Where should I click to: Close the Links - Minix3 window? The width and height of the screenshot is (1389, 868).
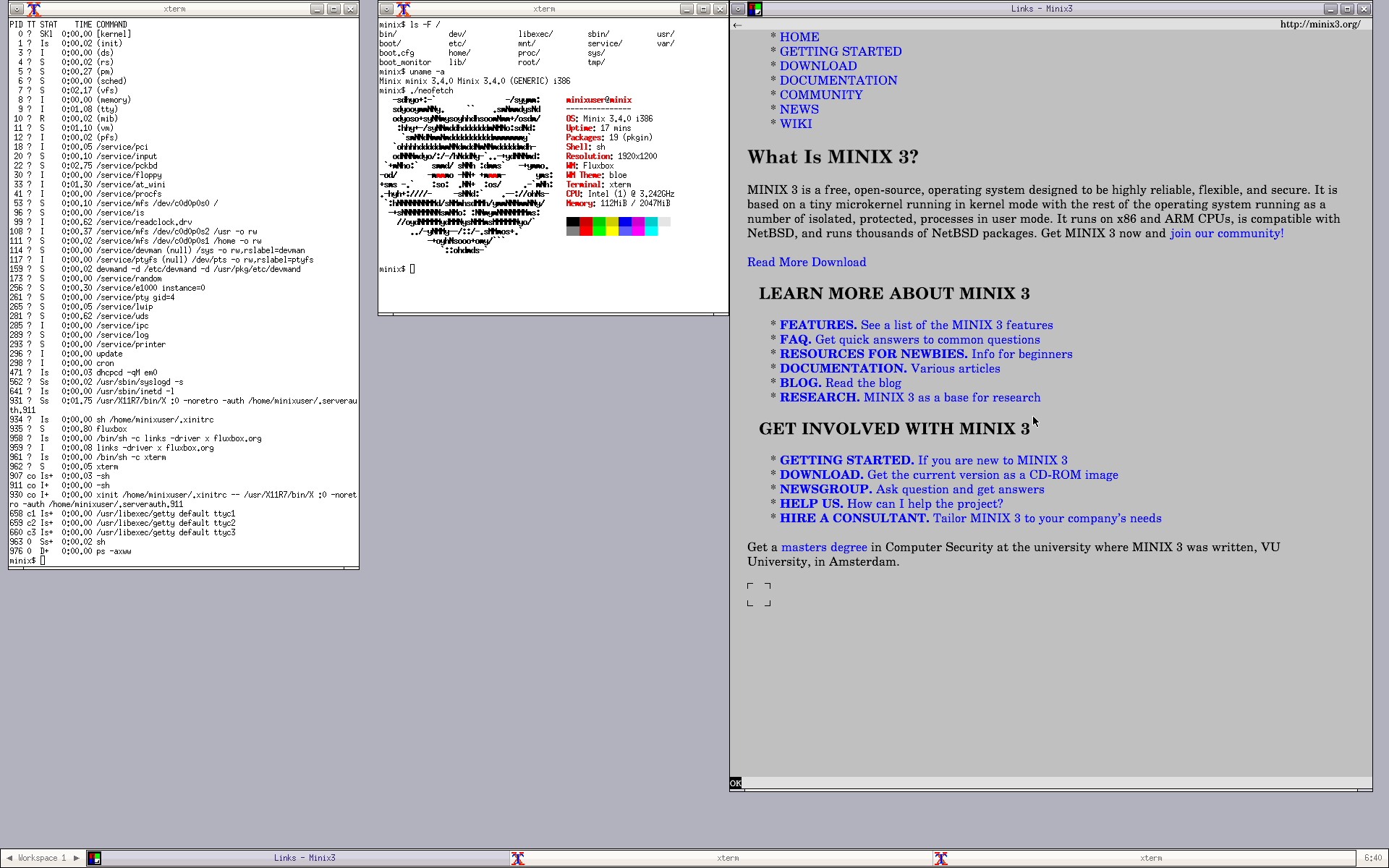(x=1364, y=9)
